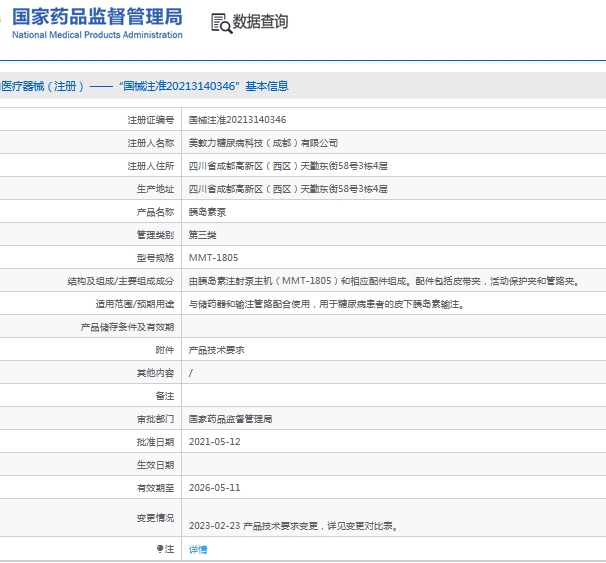The height and width of the screenshot is (563, 606).
Task: Click the 产品储存条件及有效期 label
Action: pyautogui.click(x=128, y=327)
